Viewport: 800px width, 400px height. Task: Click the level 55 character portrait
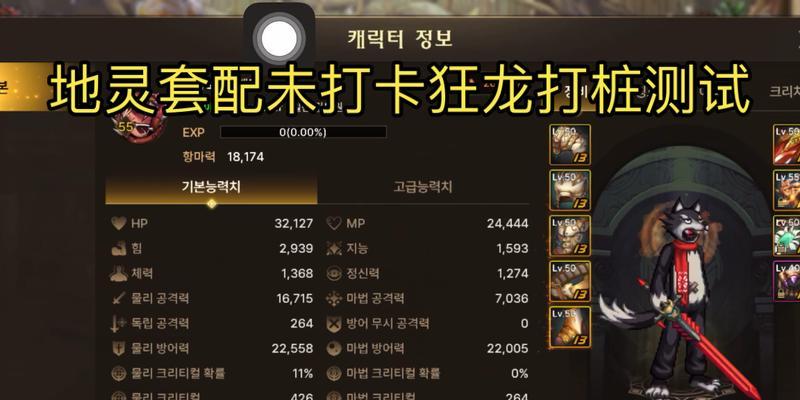pyautogui.click(x=138, y=121)
